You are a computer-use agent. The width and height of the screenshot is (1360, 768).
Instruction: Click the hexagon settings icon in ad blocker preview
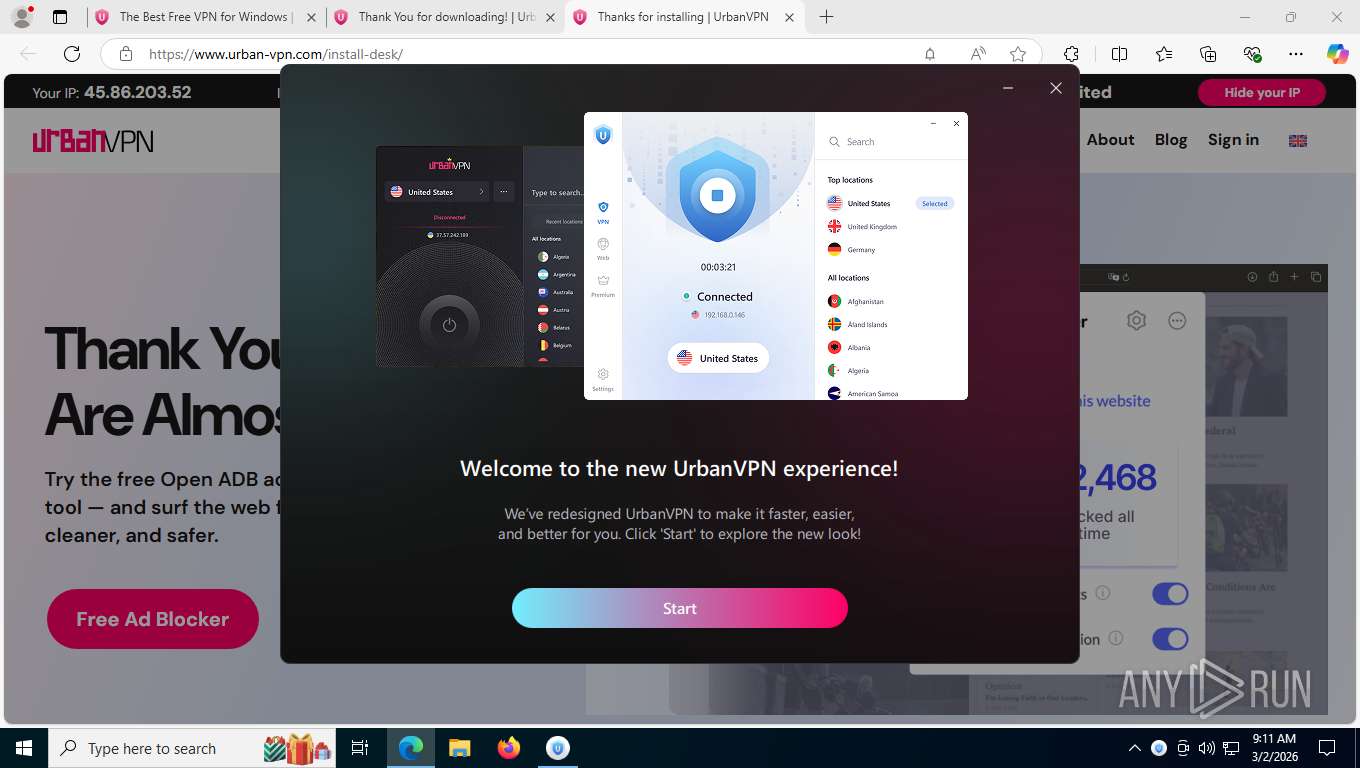[x=1136, y=321]
